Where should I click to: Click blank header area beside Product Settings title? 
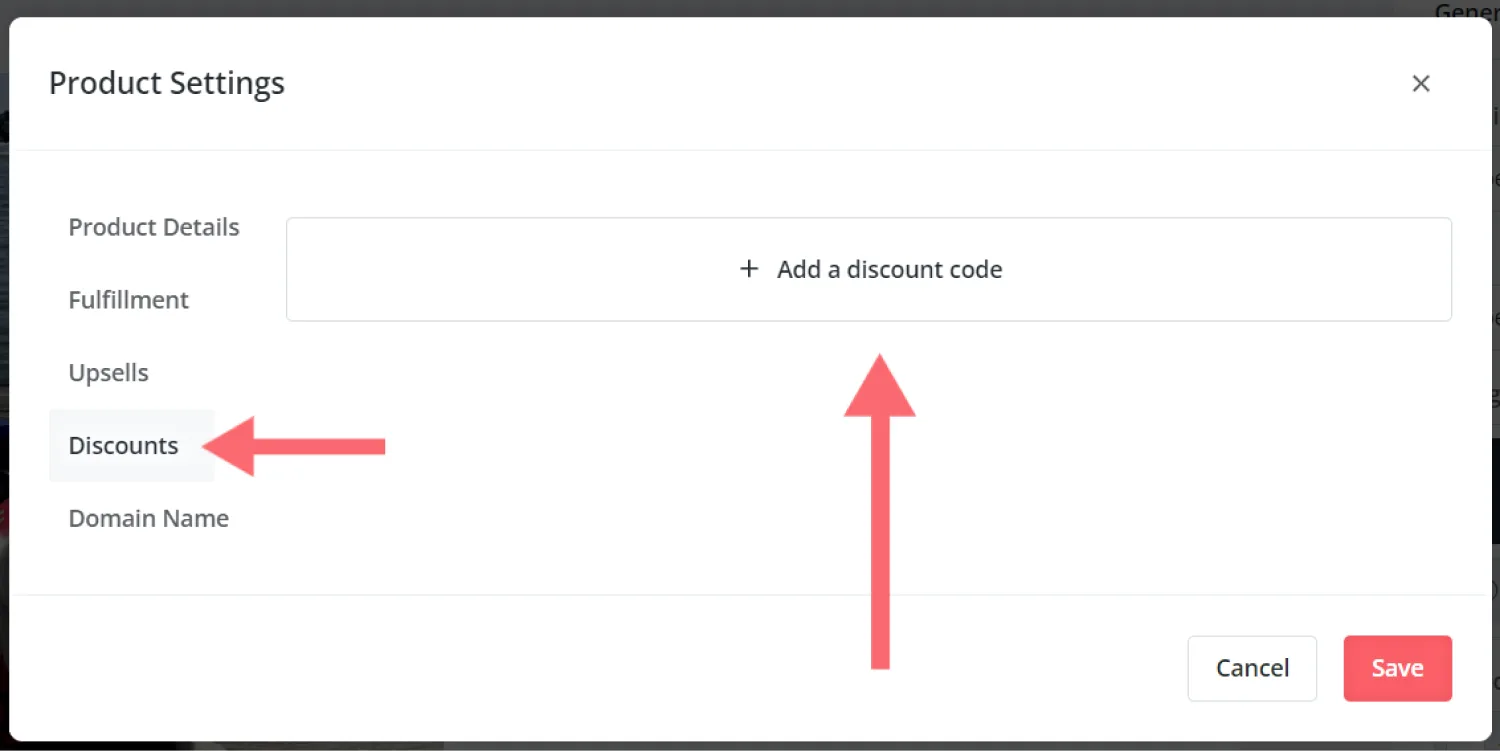coord(800,83)
